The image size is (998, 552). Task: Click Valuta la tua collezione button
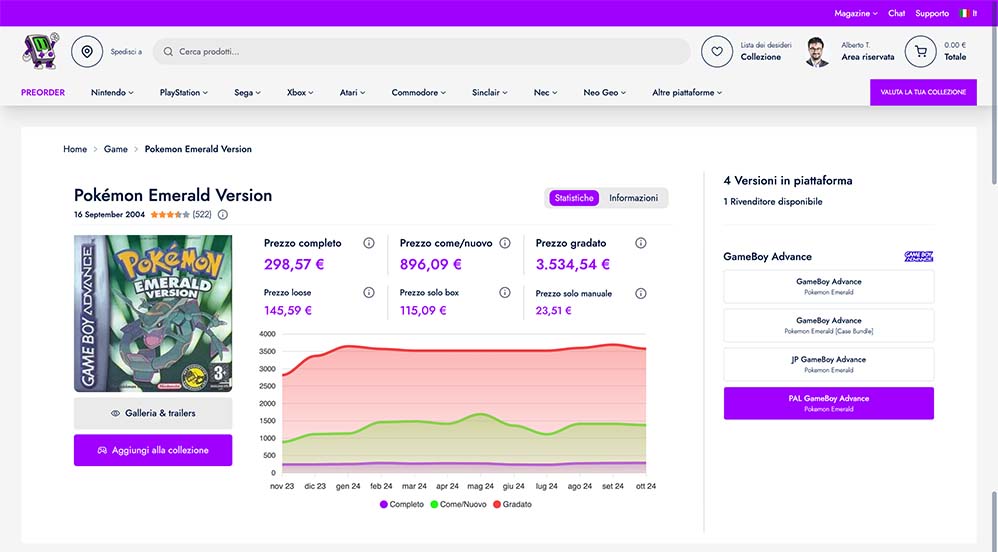point(922,92)
